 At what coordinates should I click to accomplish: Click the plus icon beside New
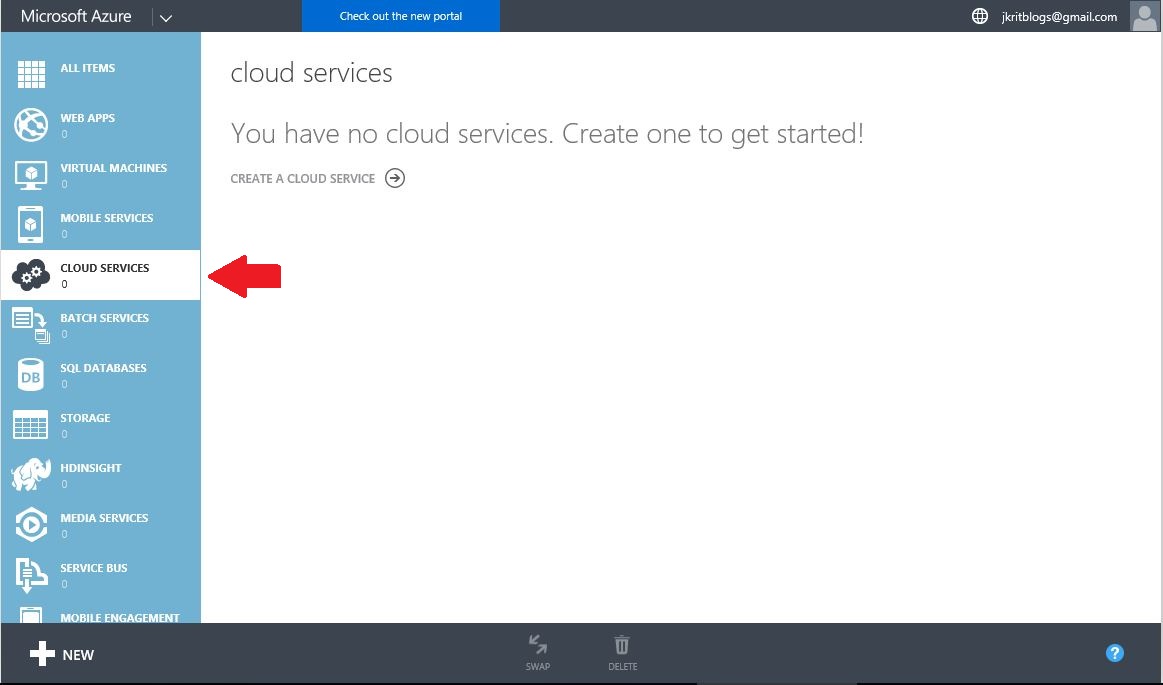[x=42, y=654]
